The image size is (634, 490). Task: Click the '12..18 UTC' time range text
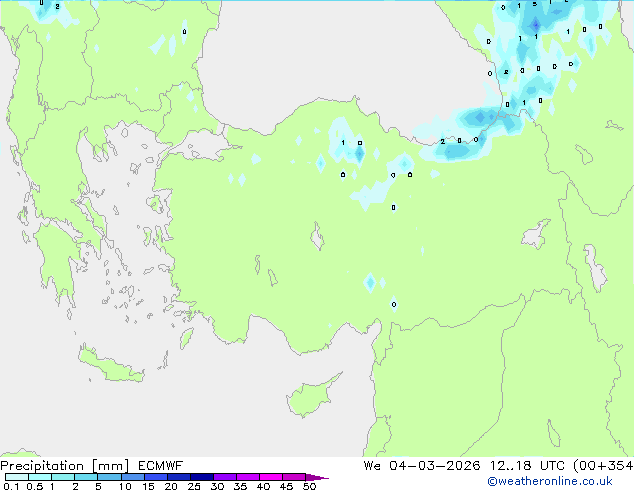[527, 466]
